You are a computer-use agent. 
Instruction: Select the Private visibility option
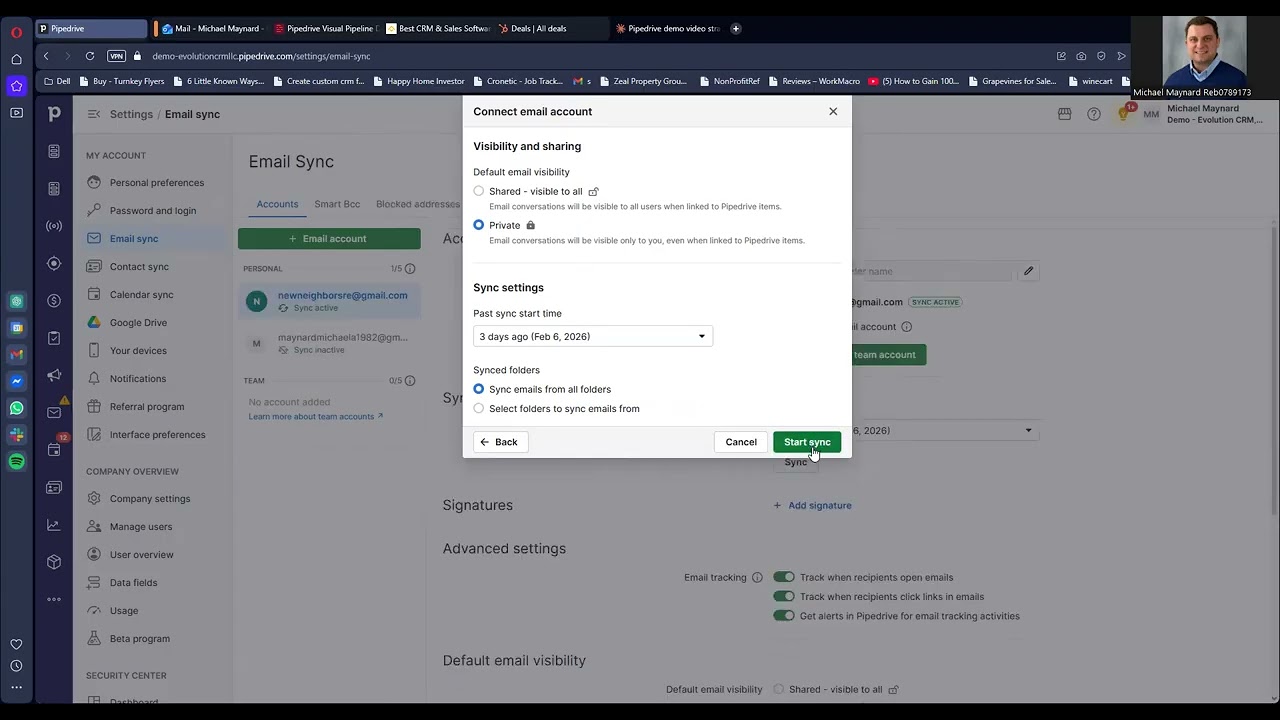(x=479, y=225)
